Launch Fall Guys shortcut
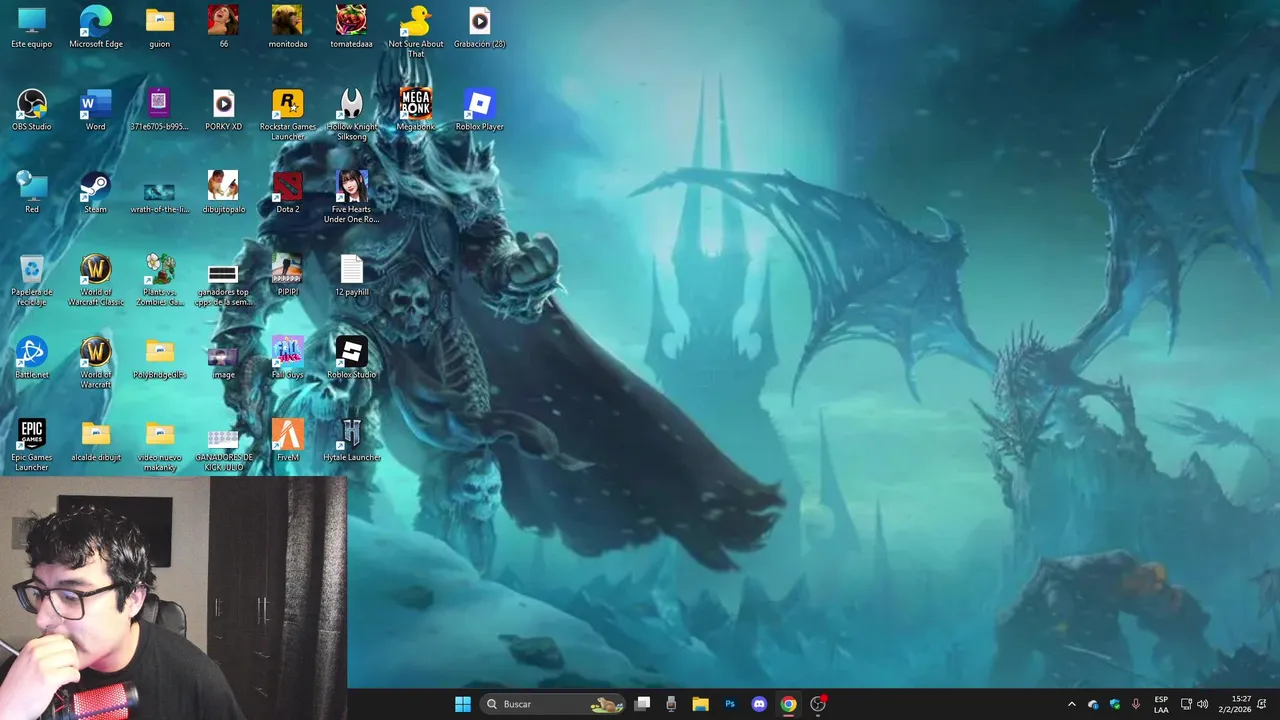 pos(288,358)
